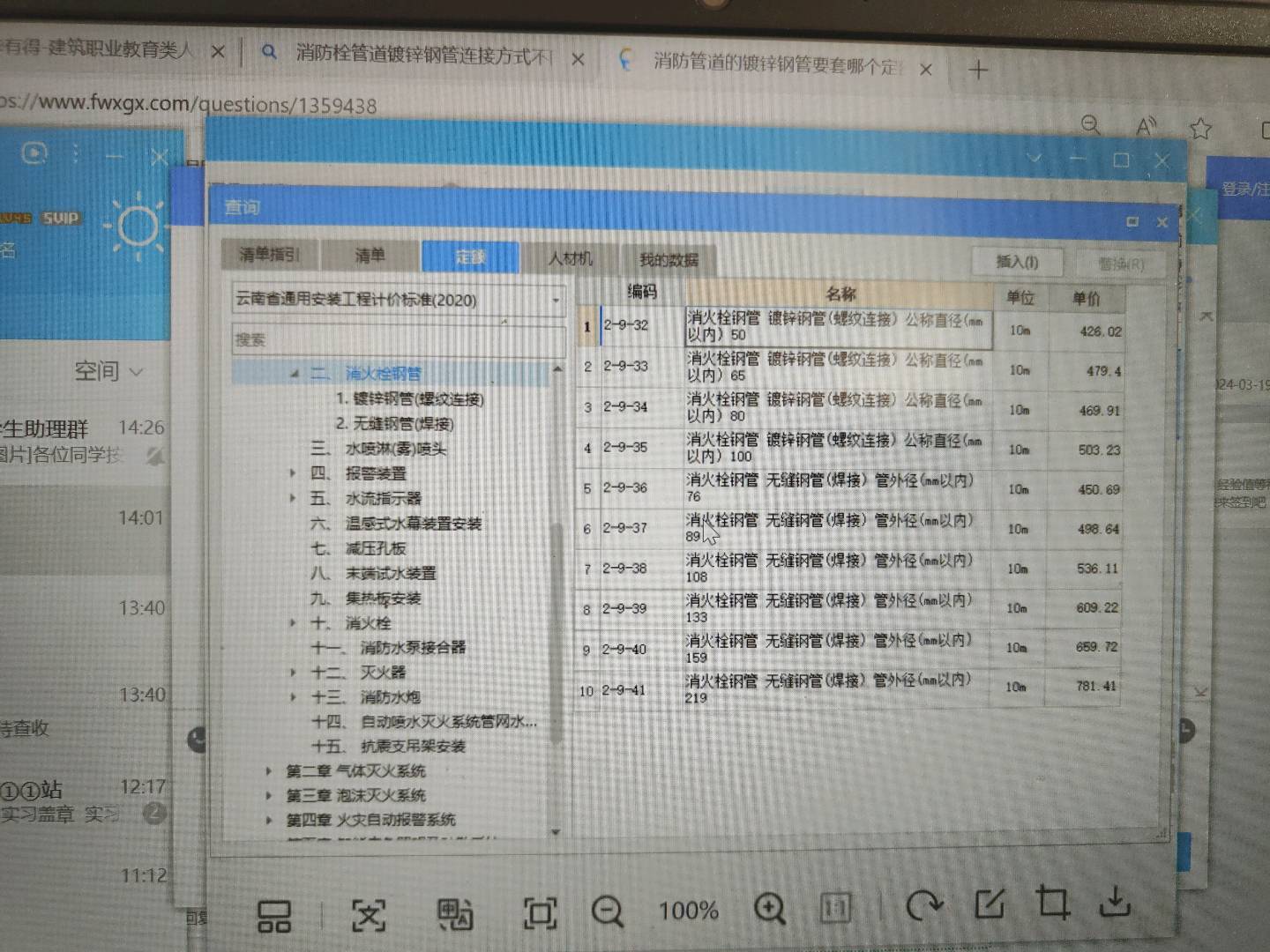Expand 第二章 气体灭火系统 tree node
Viewport: 1270px width, 952px height.
(x=269, y=771)
